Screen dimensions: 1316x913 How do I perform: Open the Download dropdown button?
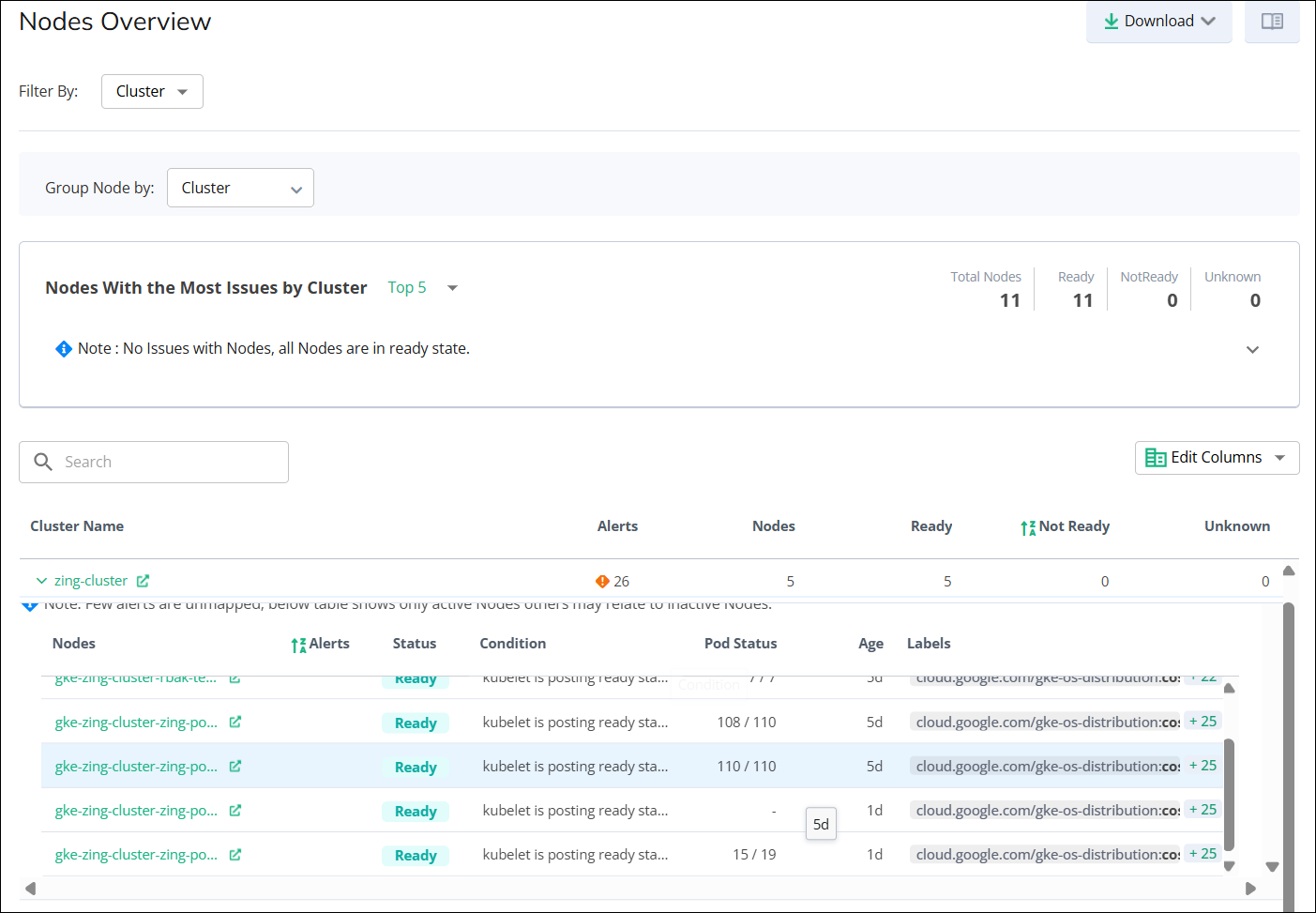pyautogui.click(x=1158, y=22)
